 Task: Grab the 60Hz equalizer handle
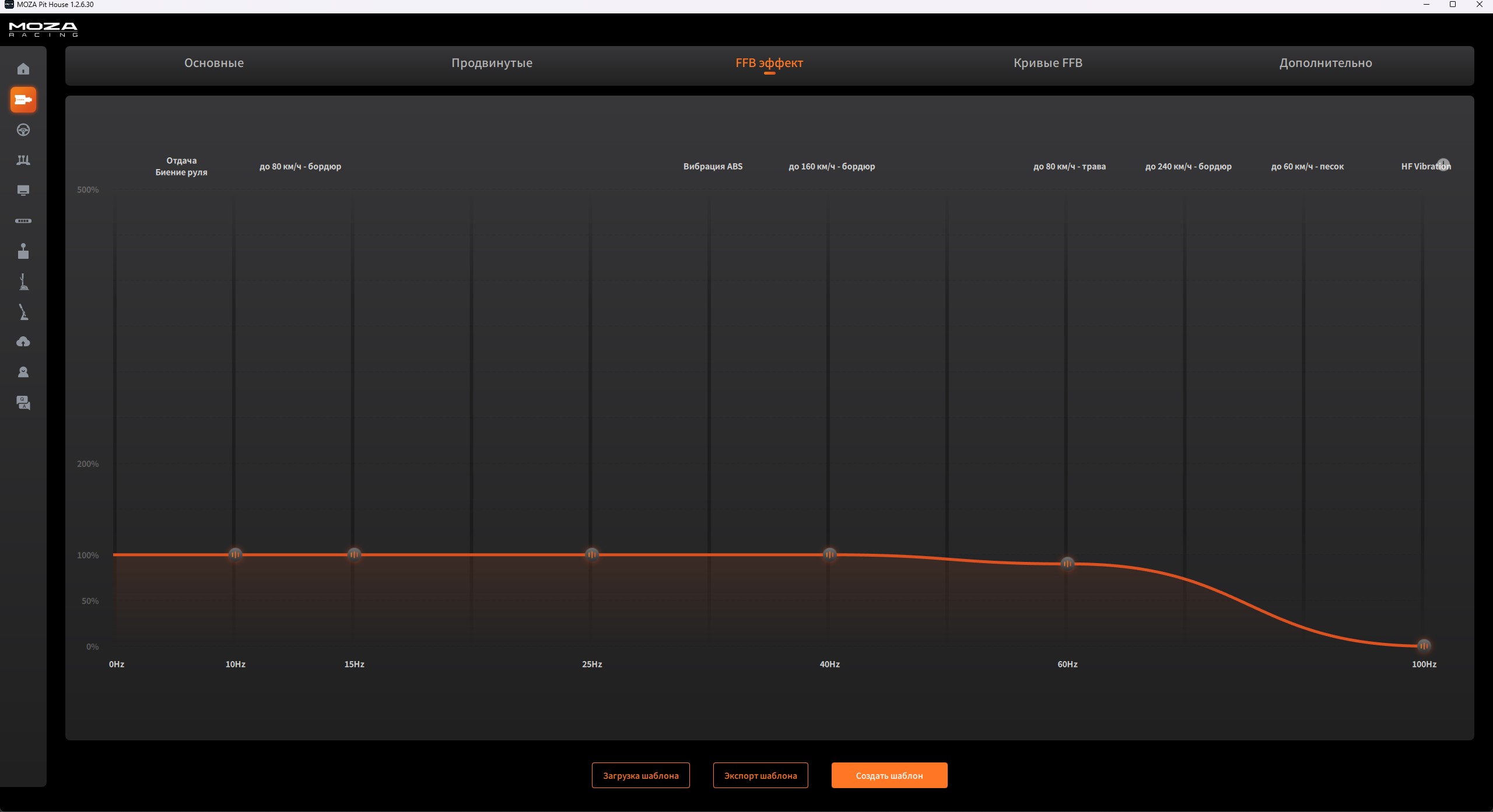tap(1067, 564)
